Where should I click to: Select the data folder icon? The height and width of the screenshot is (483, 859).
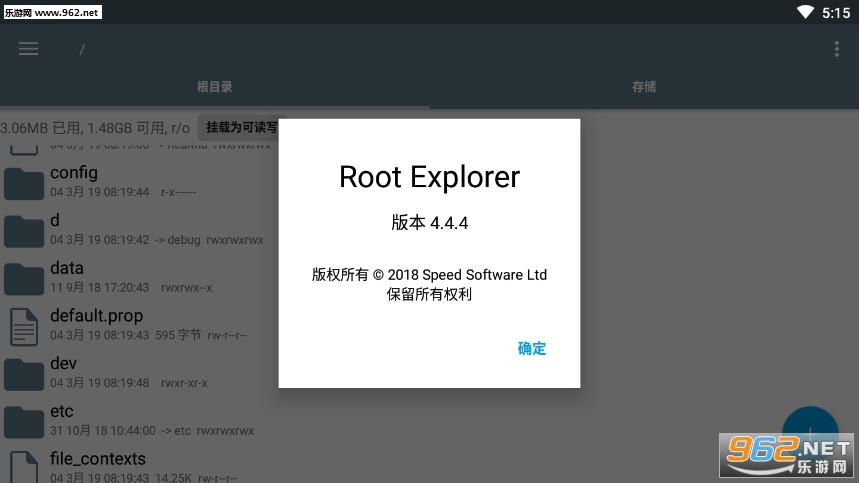pyautogui.click(x=24, y=279)
